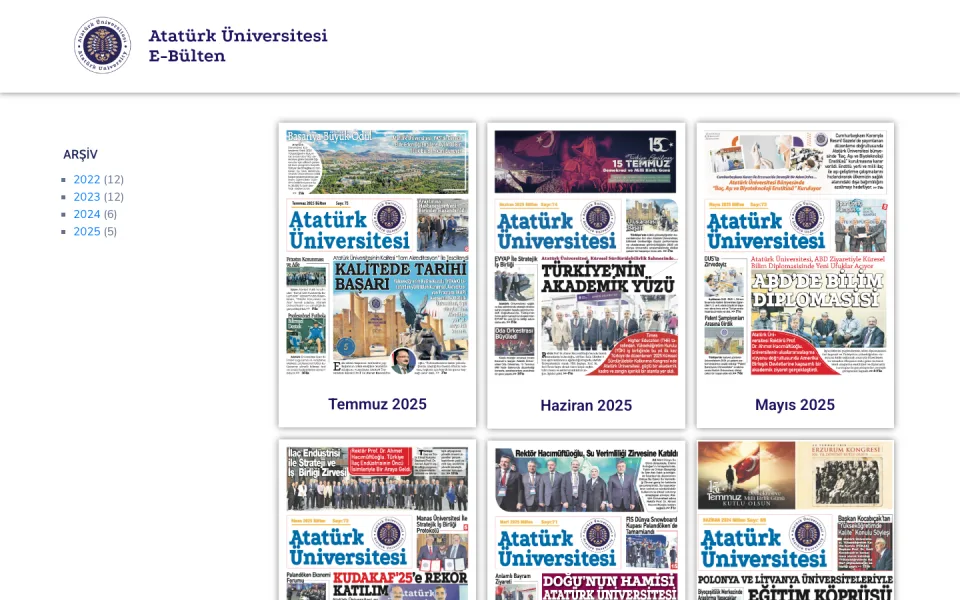This screenshot has height=600, width=960.
Task: Open the Eğitim Köprüsü bulletin cover
Action: tap(795, 520)
